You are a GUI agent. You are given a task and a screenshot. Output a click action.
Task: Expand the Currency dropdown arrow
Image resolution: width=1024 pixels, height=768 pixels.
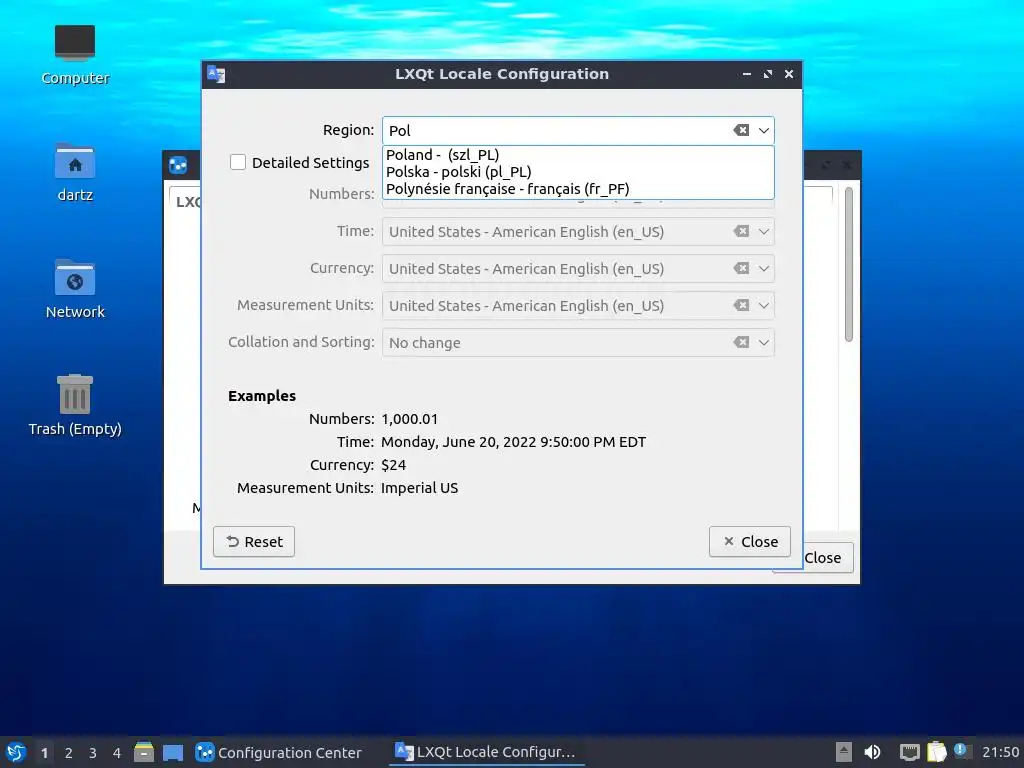pos(763,268)
